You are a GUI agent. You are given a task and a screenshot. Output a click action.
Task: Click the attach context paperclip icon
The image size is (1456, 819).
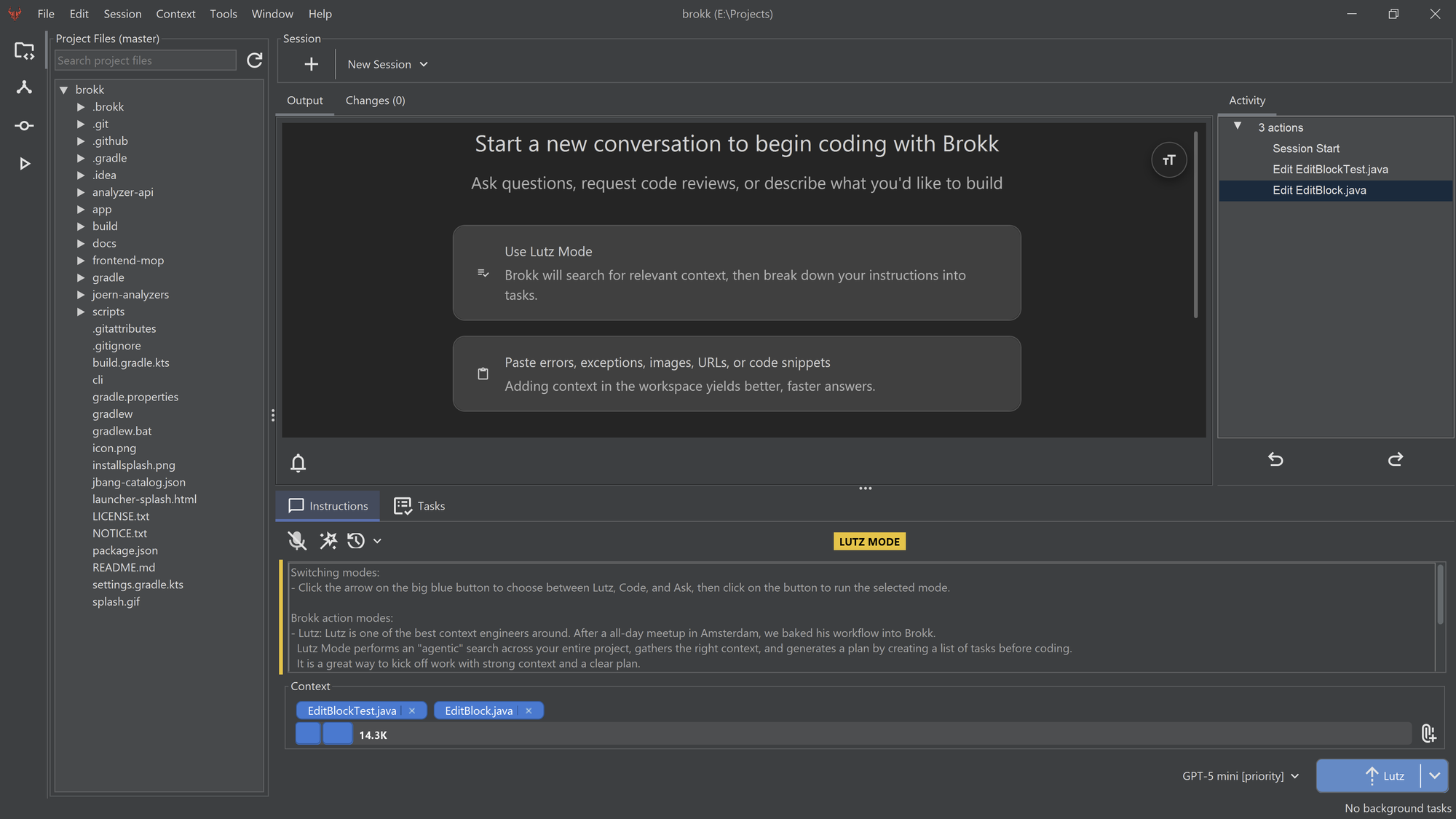tap(1428, 733)
